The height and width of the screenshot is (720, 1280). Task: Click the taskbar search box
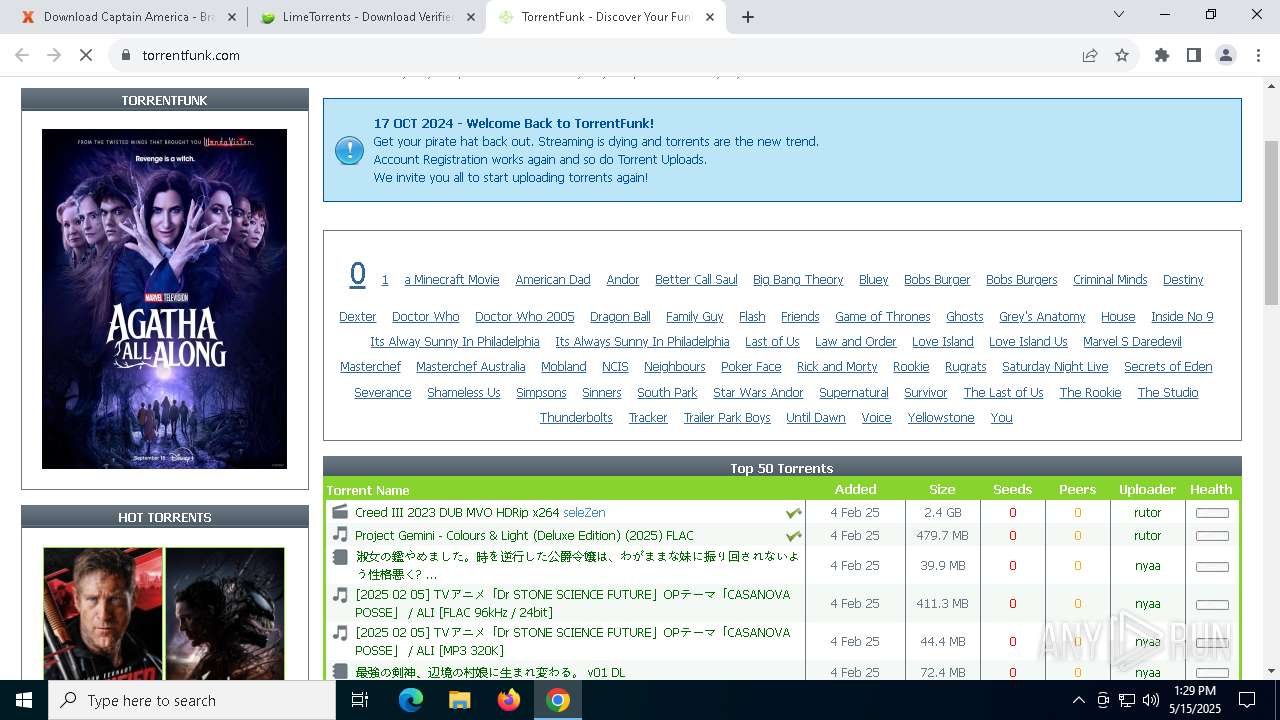192,700
